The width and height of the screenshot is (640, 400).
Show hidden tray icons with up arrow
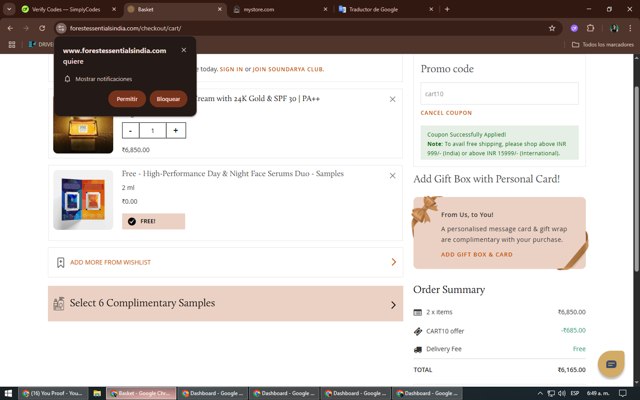(x=540, y=393)
